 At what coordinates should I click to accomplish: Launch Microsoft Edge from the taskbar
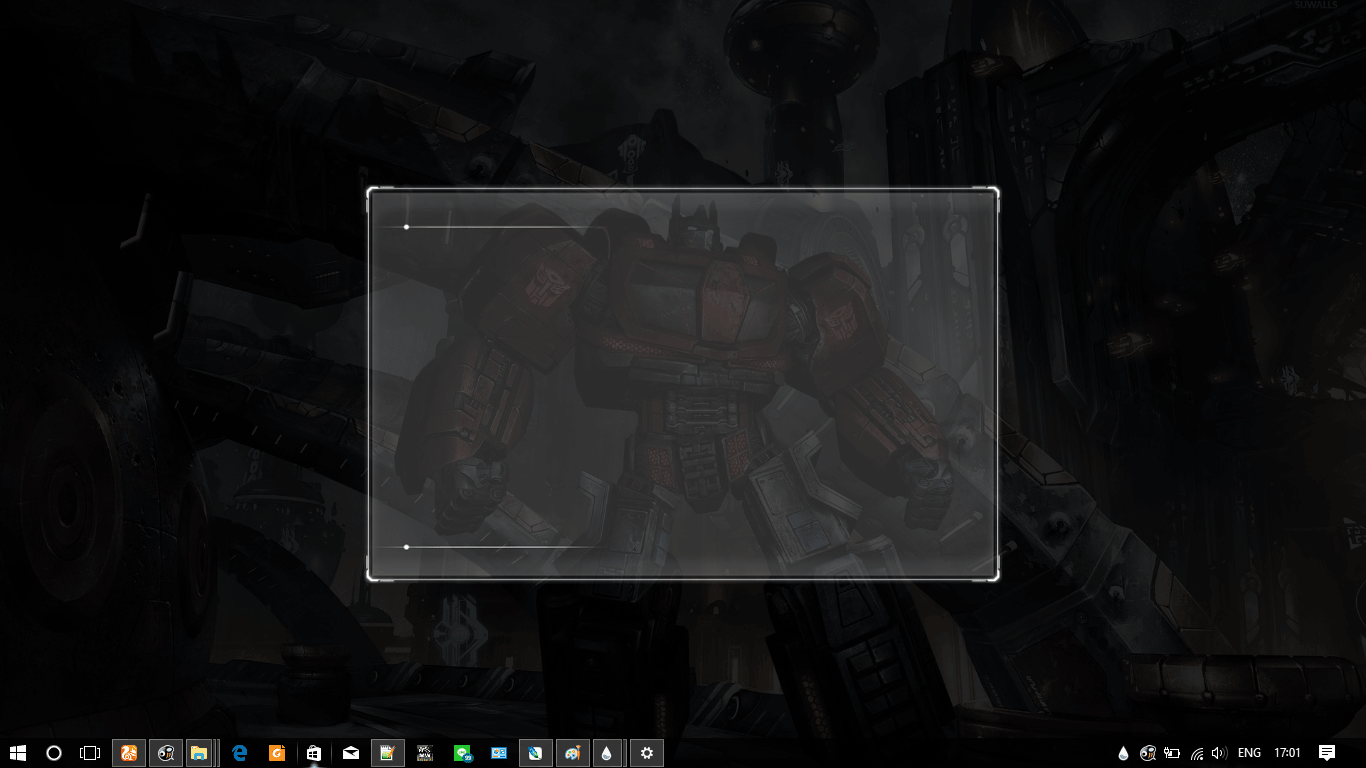pos(239,753)
